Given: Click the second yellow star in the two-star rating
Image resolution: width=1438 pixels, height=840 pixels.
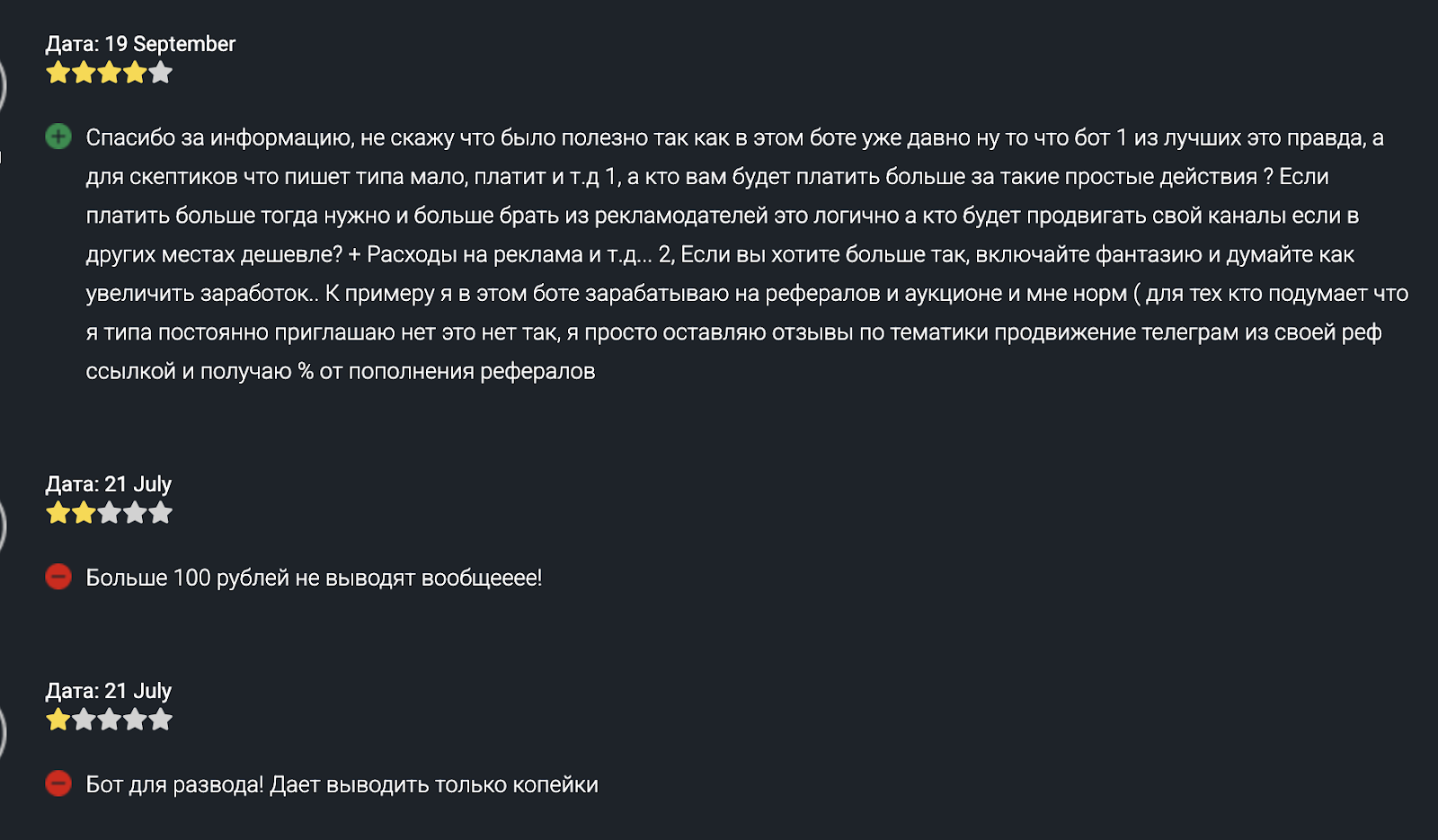Looking at the screenshot, I should [x=84, y=513].
